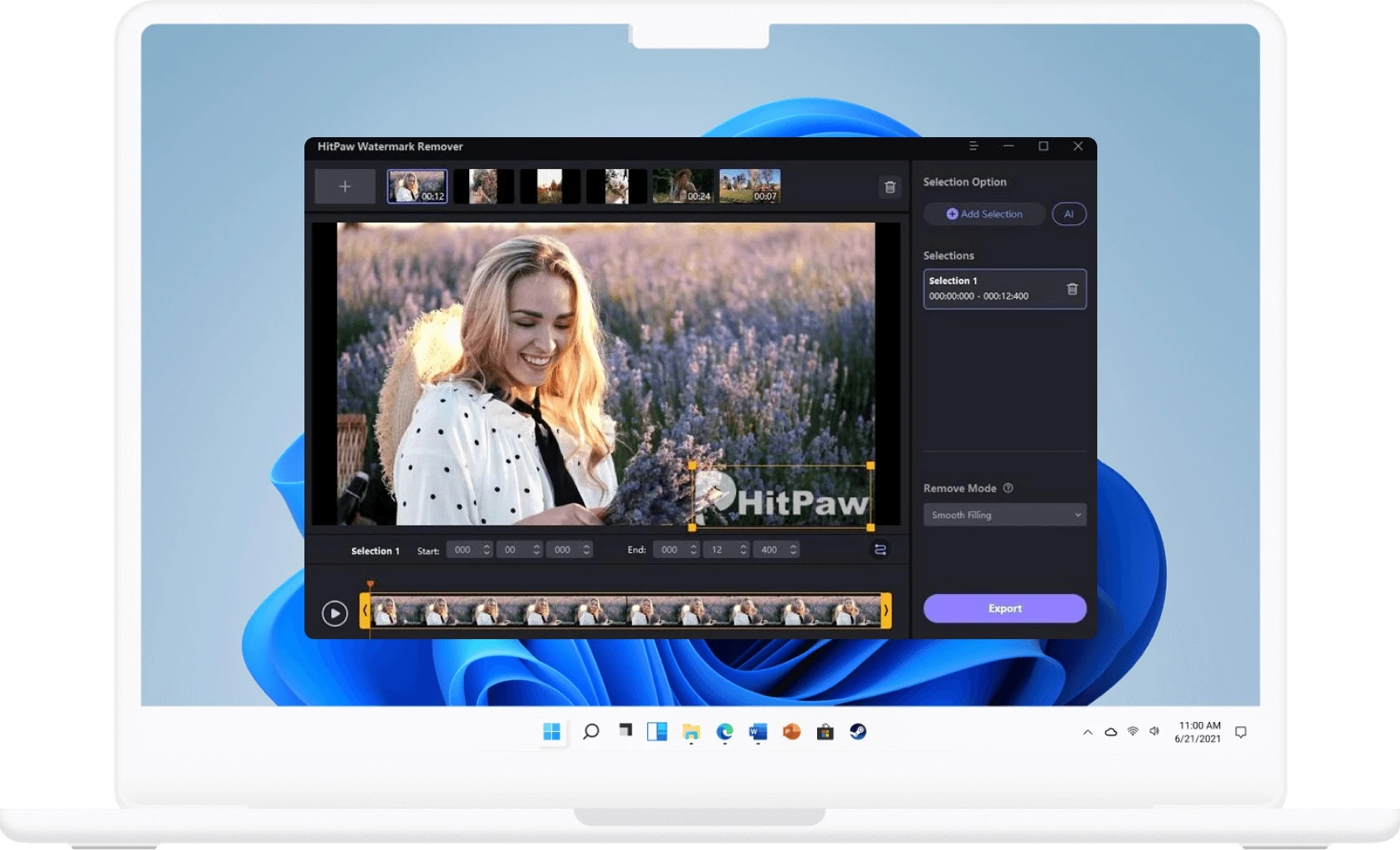Toggle the AI selection mode
Image resolution: width=1400 pixels, height=850 pixels.
point(1068,214)
